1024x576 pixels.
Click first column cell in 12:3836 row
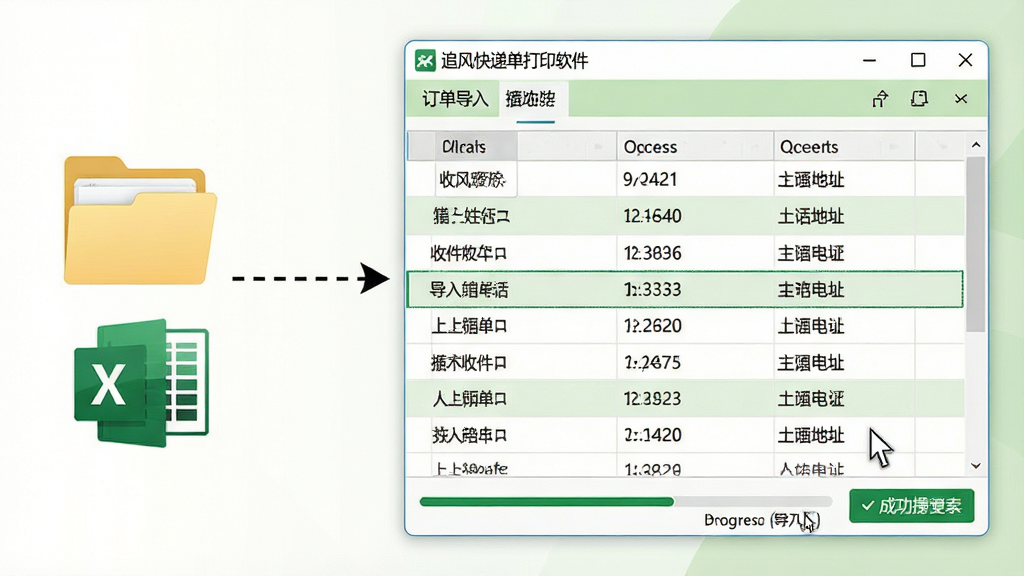[x=512, y=253]
